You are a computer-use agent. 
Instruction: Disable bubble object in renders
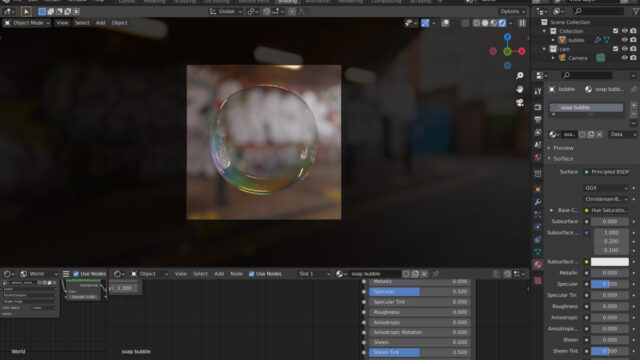pyautogui.click(x=633, y=40)
